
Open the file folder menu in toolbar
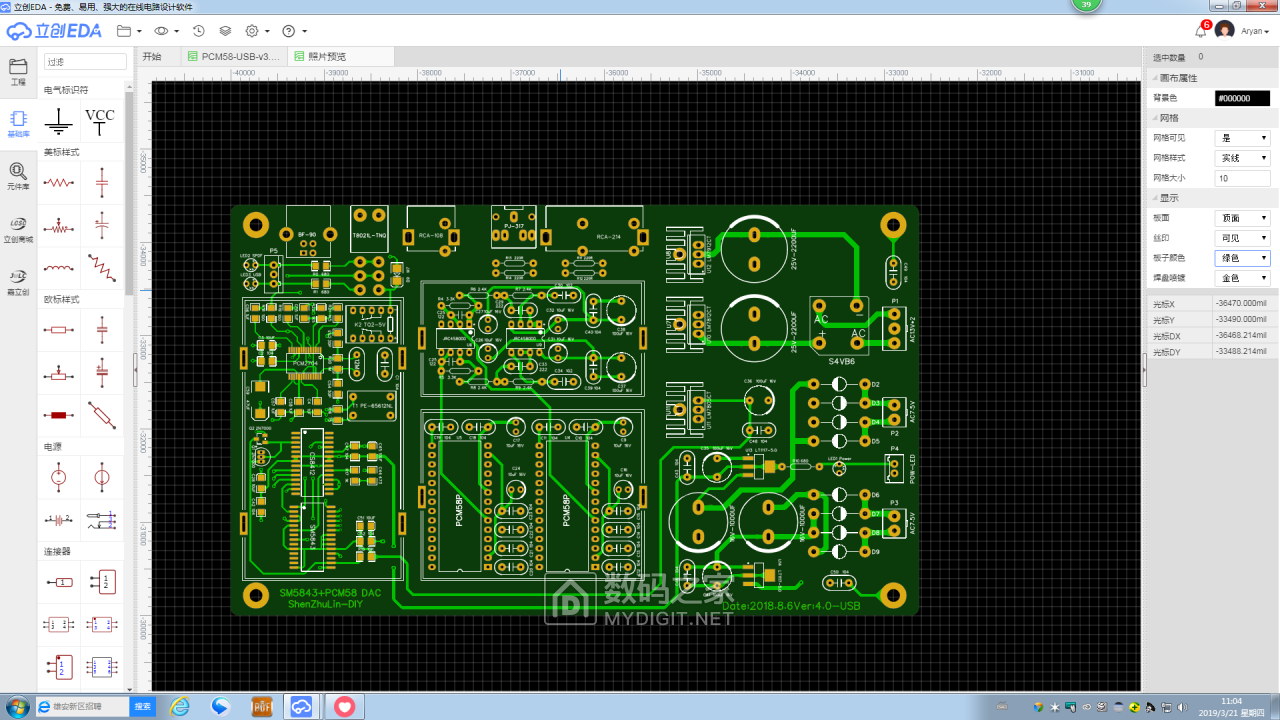[128, 31]
